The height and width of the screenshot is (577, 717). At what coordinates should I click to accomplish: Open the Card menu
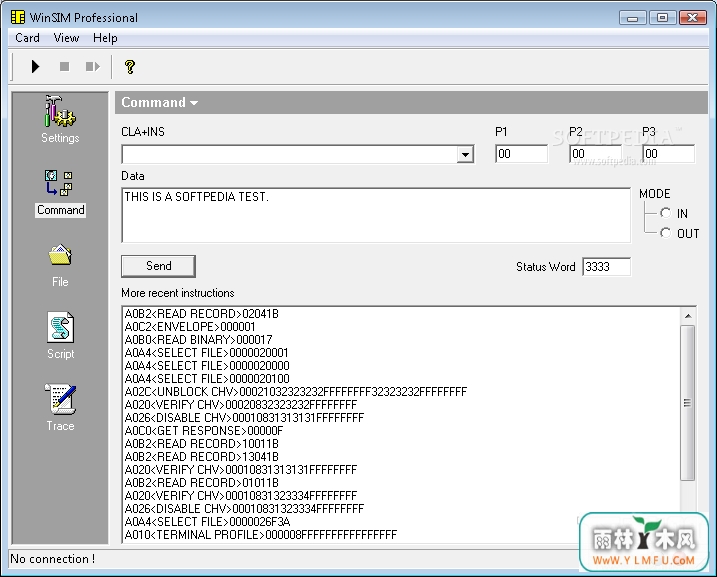[x=27, y=38]
